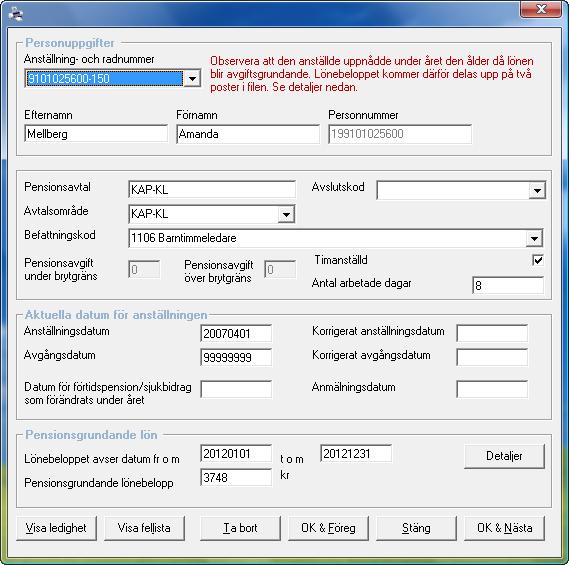This screenshot has width=569, height=565.
Task: Close the dialog with the X button
Action: (541, 9)
